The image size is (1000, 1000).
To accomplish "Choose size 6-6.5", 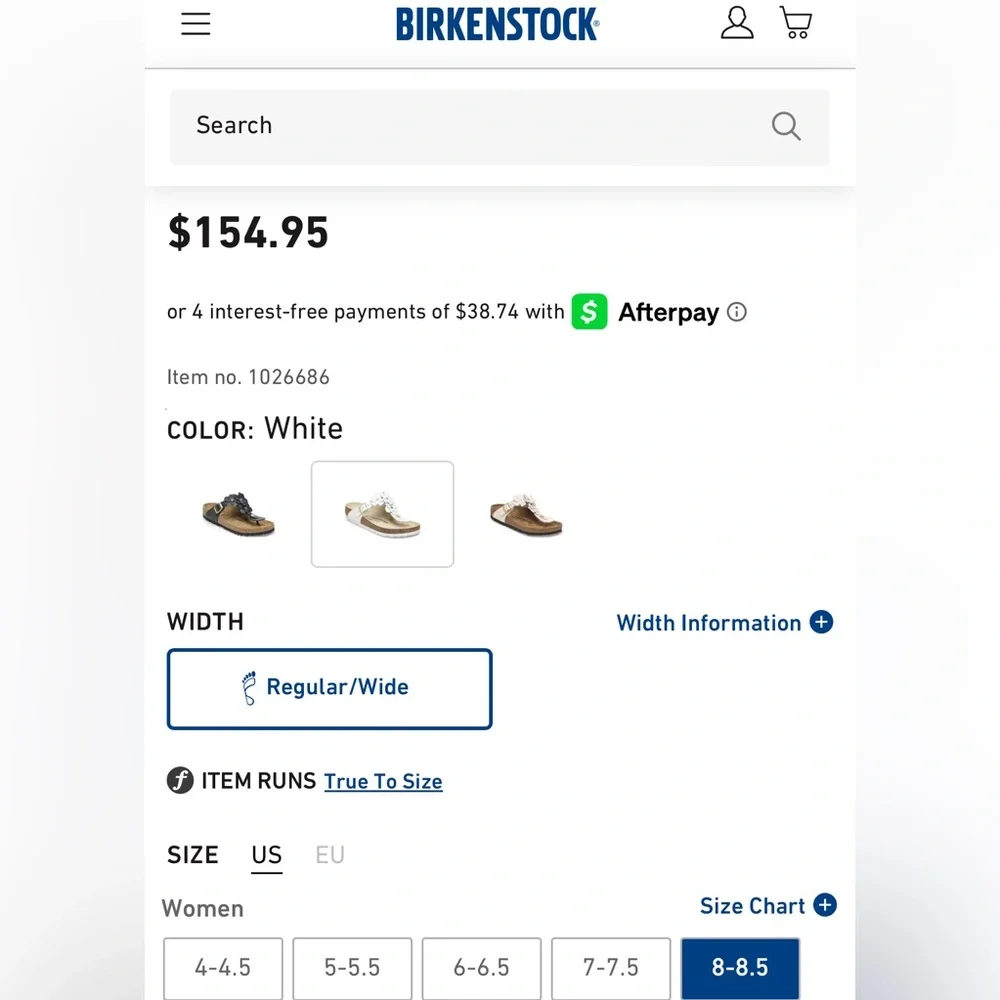I will pos(481,967).
